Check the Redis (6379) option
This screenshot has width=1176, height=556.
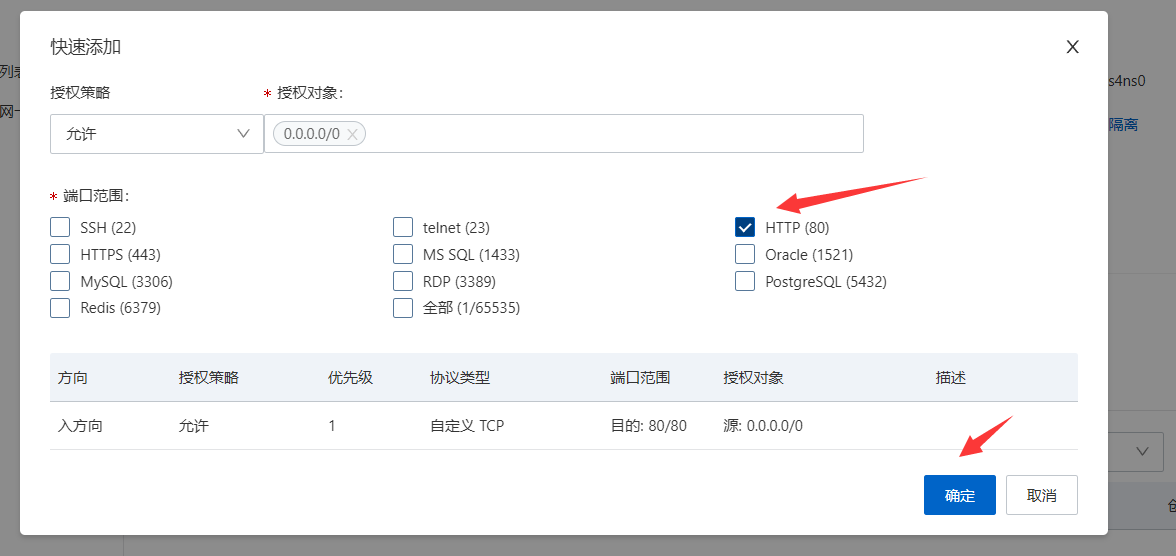[61, 308]
